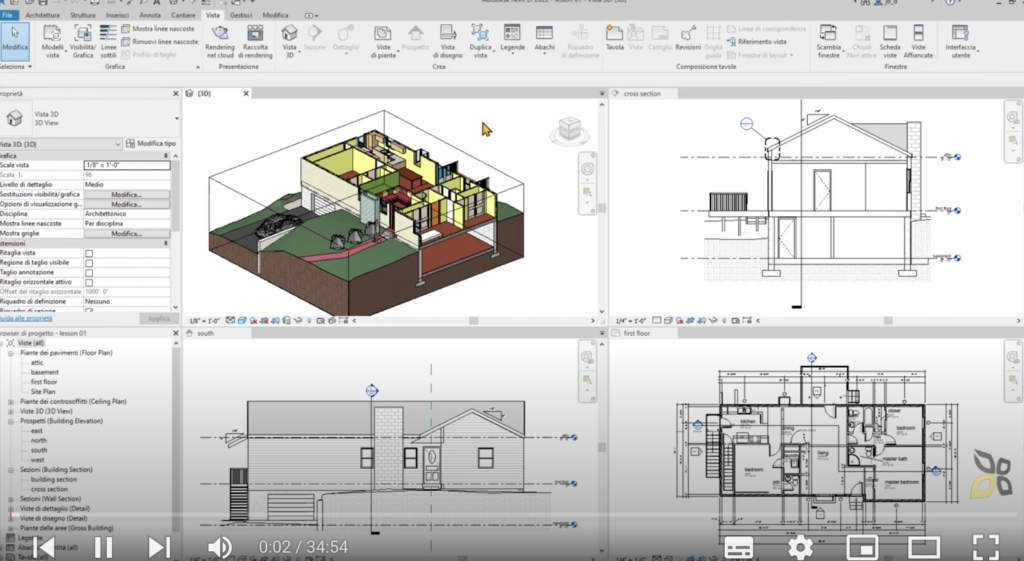The height and width of the screenshot is (561, 1024).
Task: Toggle Ritaglio orizzontale attivo checkbox
Action: (89, 283)
